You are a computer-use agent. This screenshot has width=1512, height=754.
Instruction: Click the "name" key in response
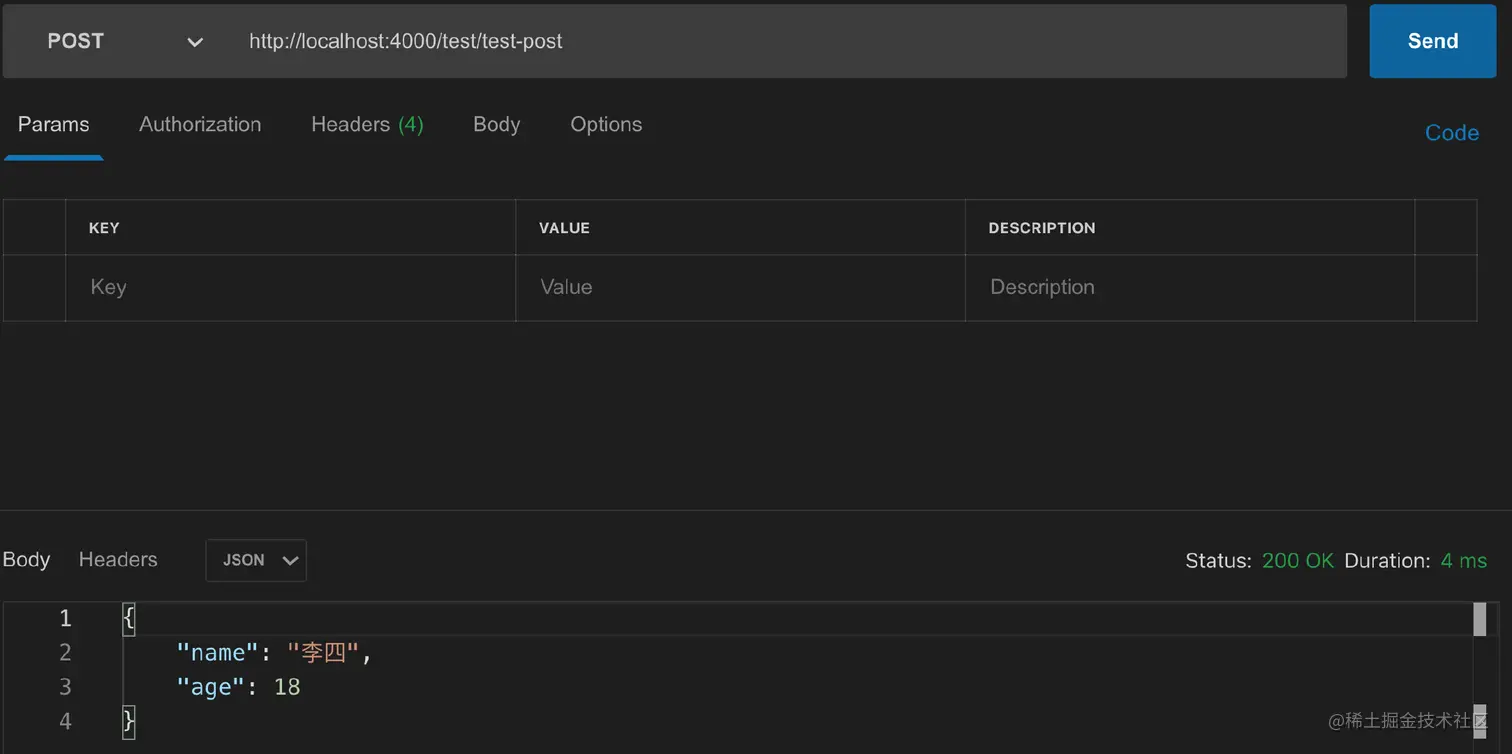(x=217, y=653)
